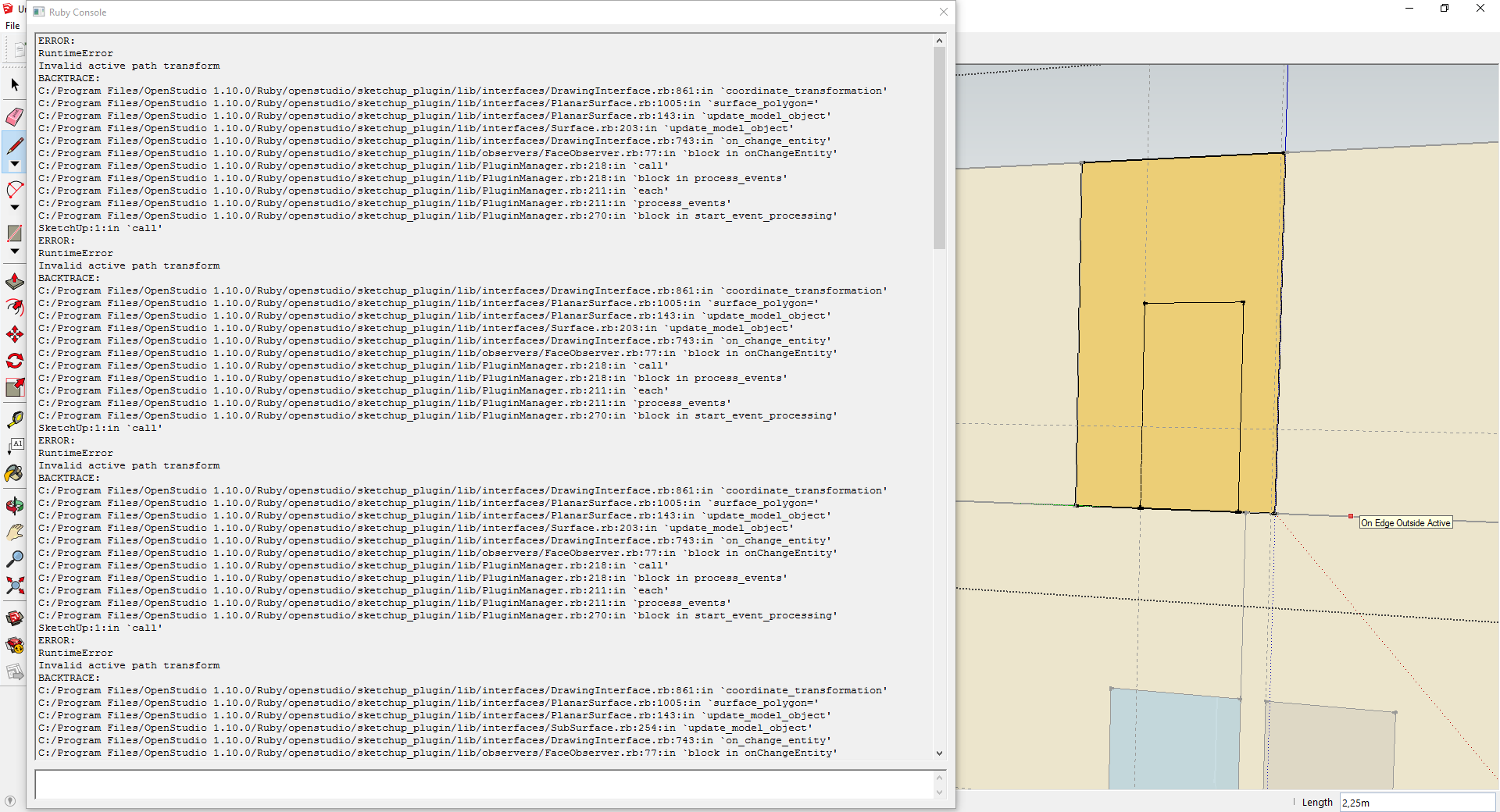Select the Text label tool
The image size is (1500, 812).
[14, 447]
